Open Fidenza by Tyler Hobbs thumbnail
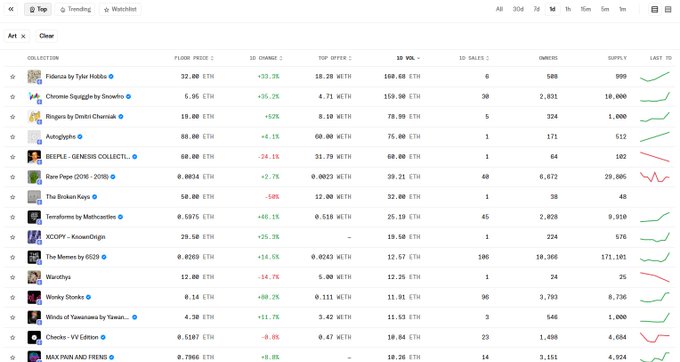 click(x=34, y=77)
